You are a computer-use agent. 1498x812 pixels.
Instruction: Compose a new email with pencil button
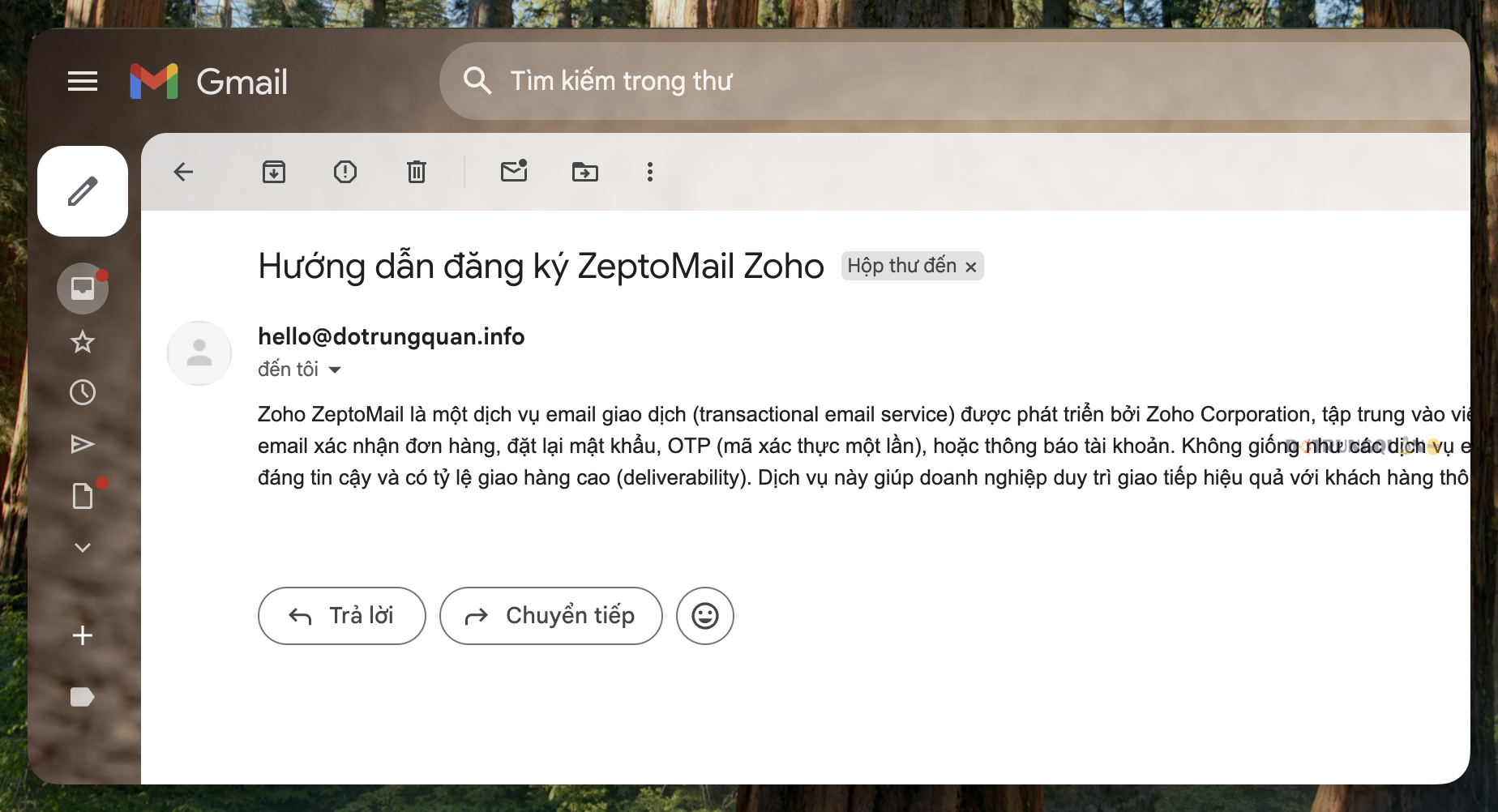(83, 191)
